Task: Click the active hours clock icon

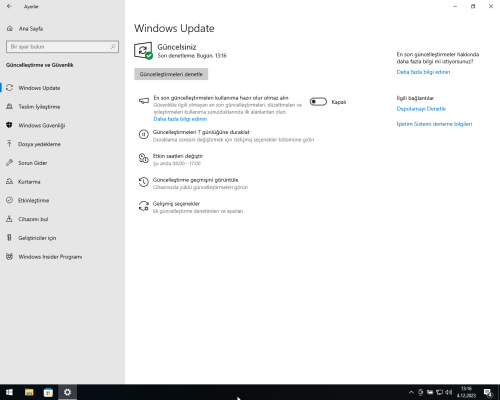Action: coord(143,158)
